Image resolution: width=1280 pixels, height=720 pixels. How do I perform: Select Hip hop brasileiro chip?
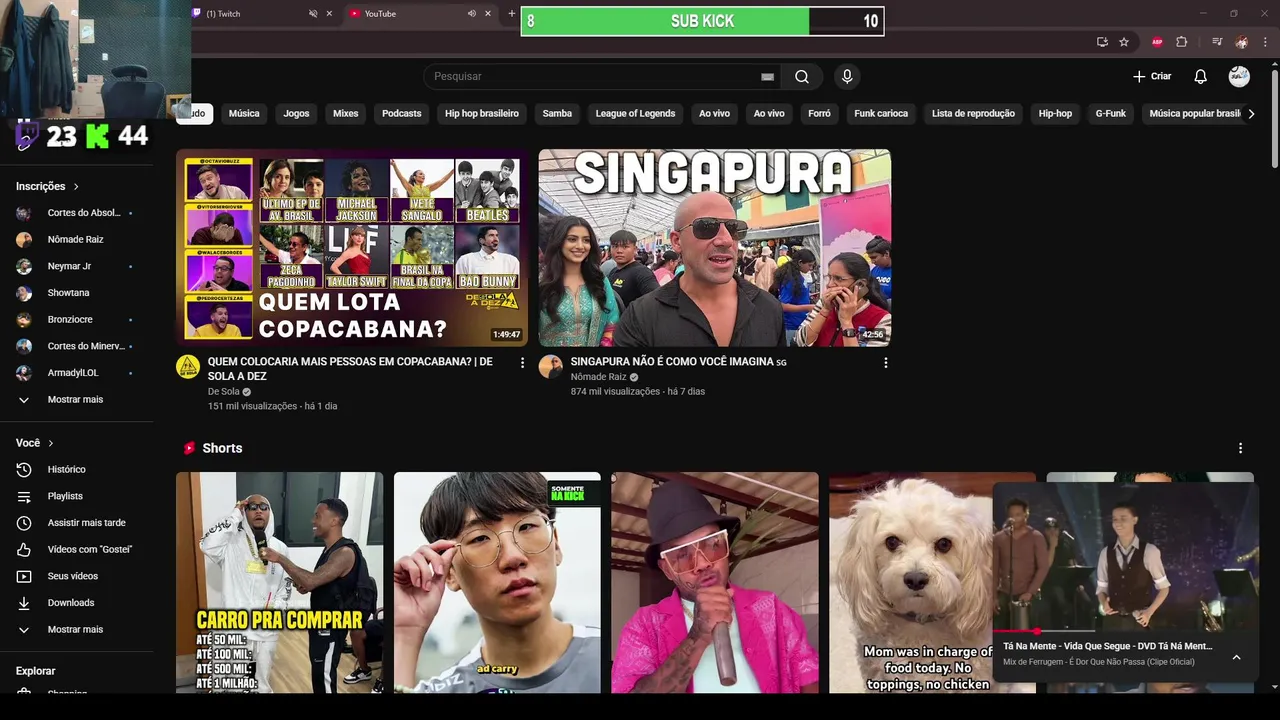pyautogui.click(x=482, y=114)
